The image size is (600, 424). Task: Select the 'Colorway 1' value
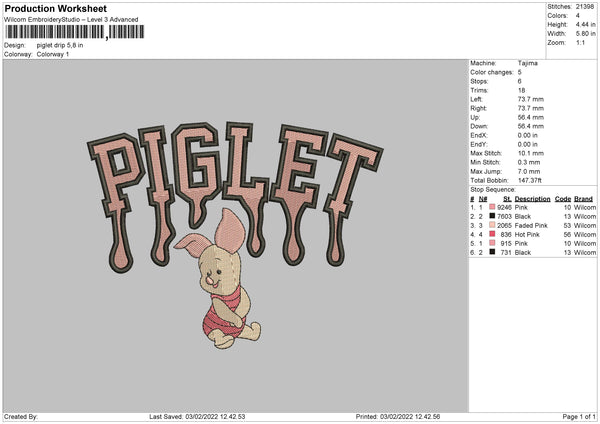[x=53, y=54]
